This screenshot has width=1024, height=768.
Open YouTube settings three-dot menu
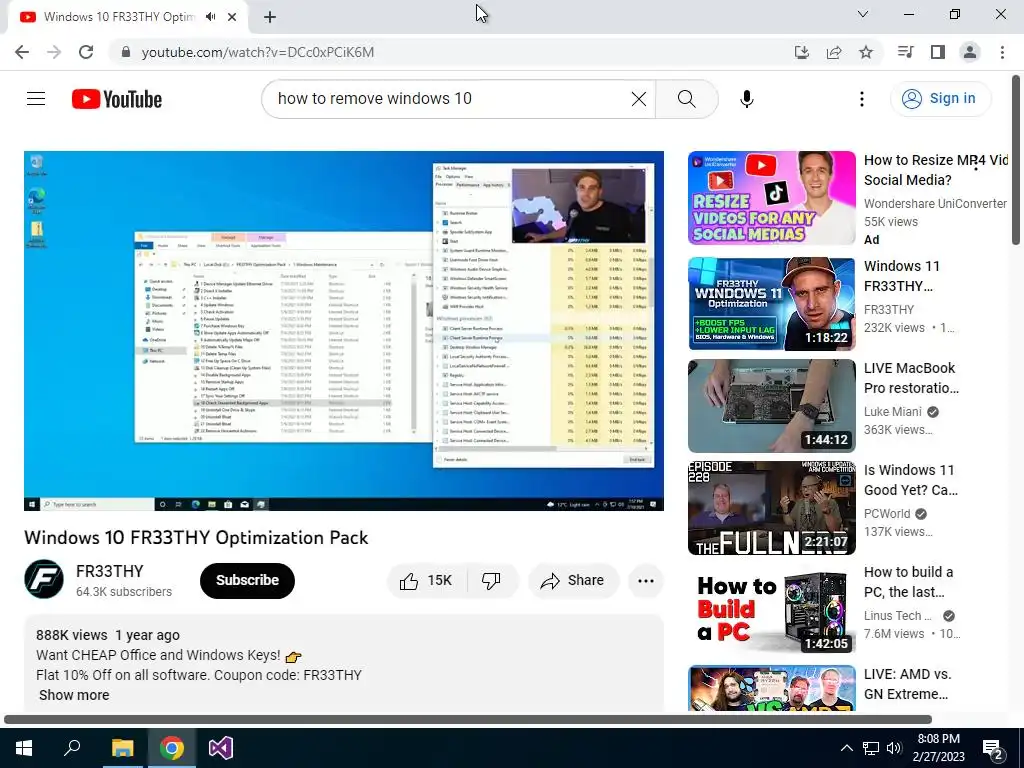click(x=861, y=99)
